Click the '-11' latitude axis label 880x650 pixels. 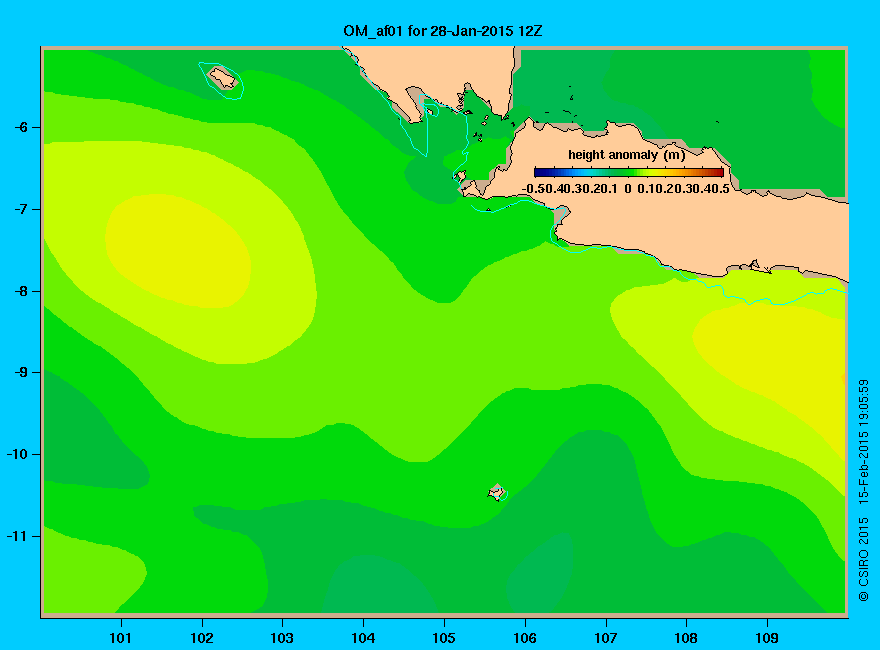coord(17,536)
